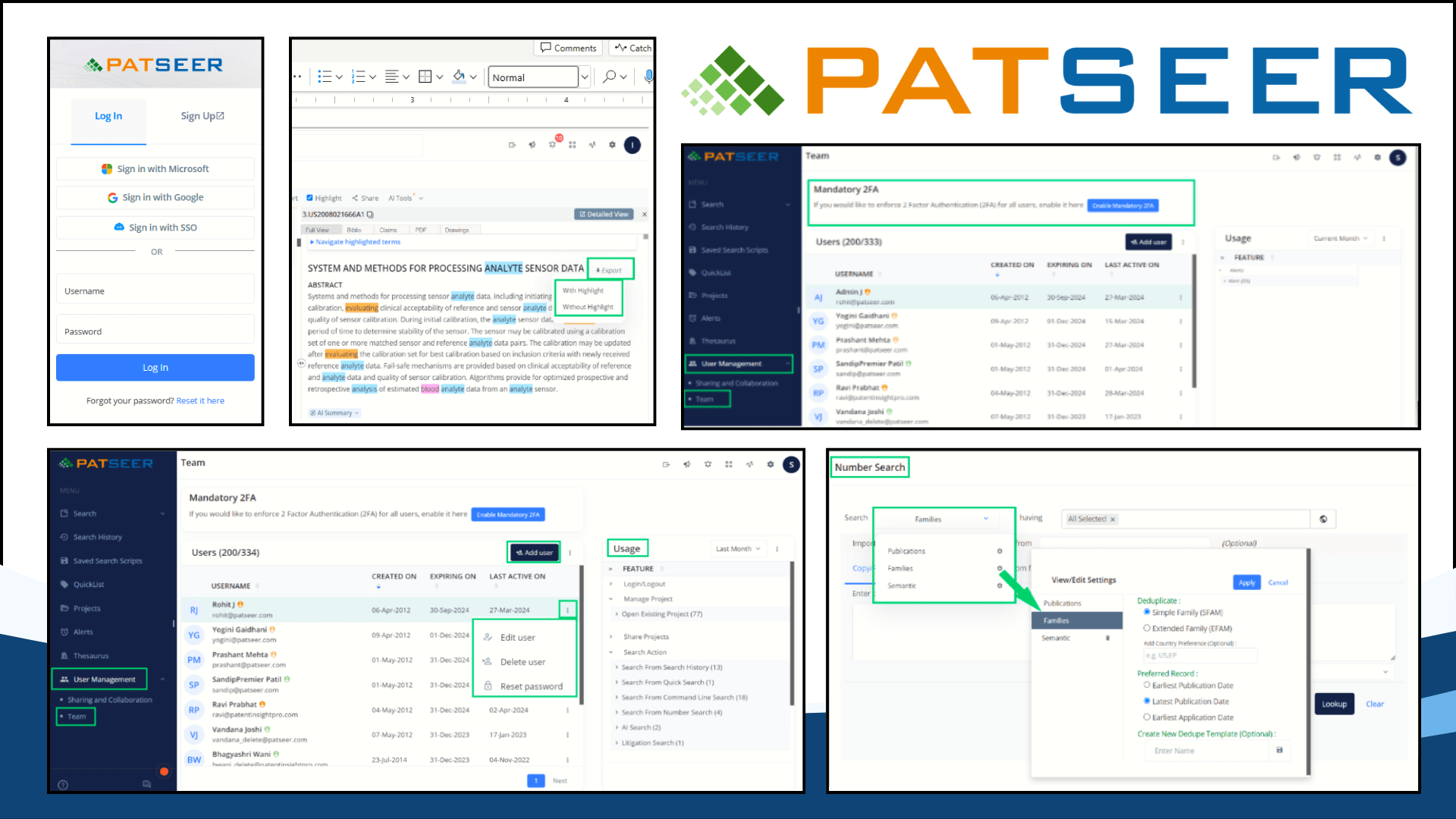1456x819 pixels.
Task: Click gear icon next to Publications option
Action: coord(999,551)
